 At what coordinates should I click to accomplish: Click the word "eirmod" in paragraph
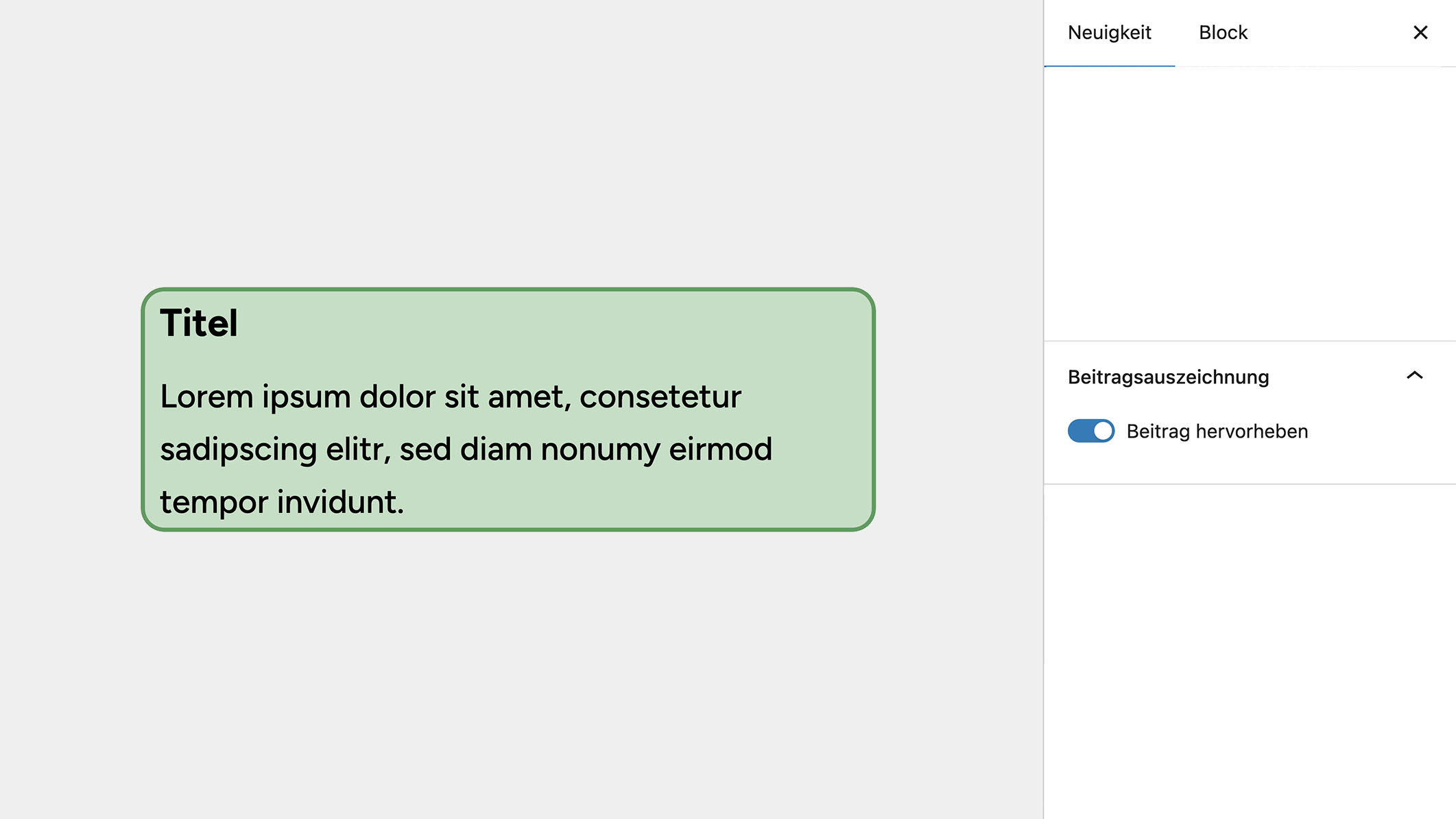coord(720,449)
